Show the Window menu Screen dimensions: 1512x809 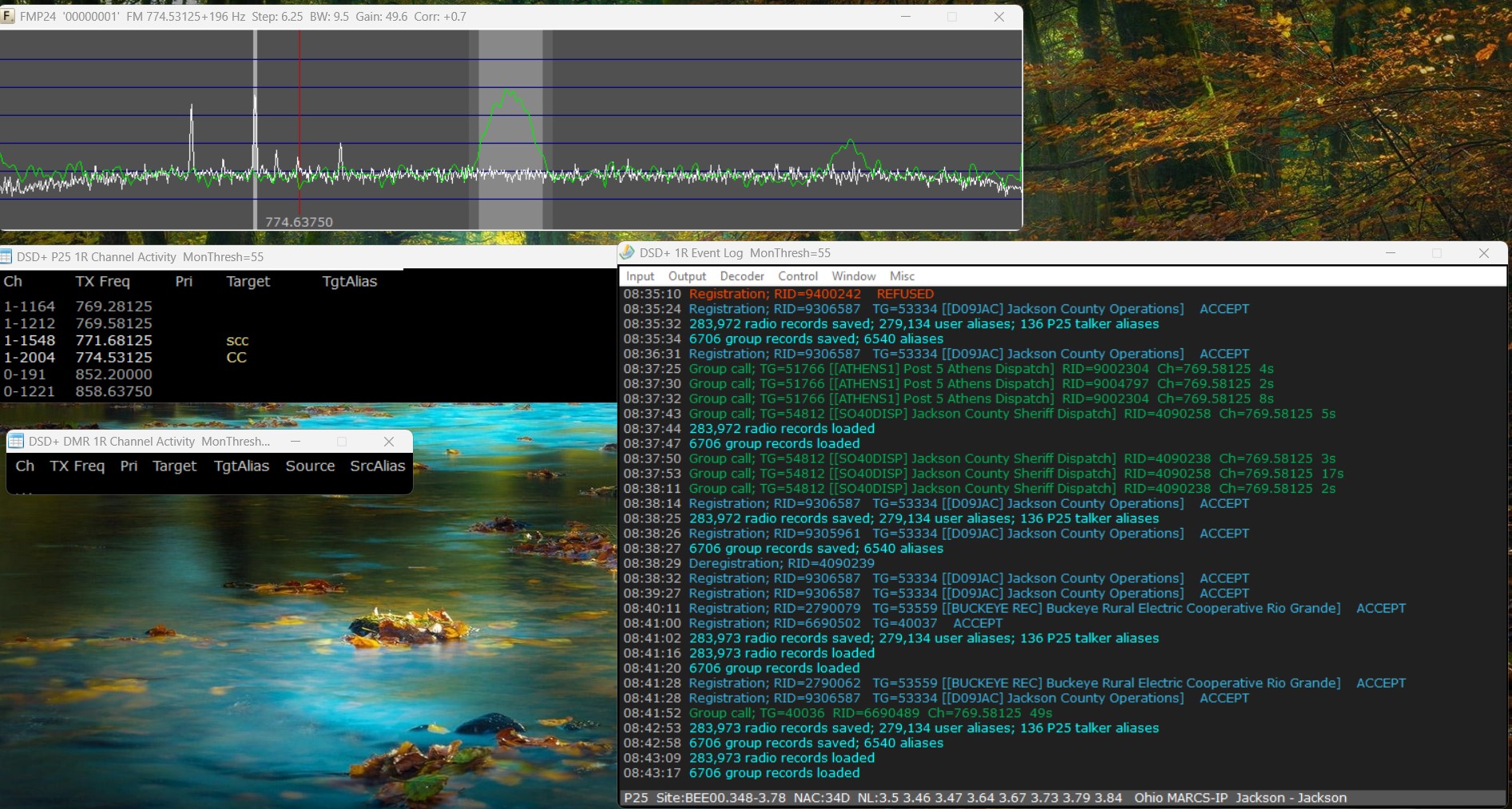tap(854, 276)
